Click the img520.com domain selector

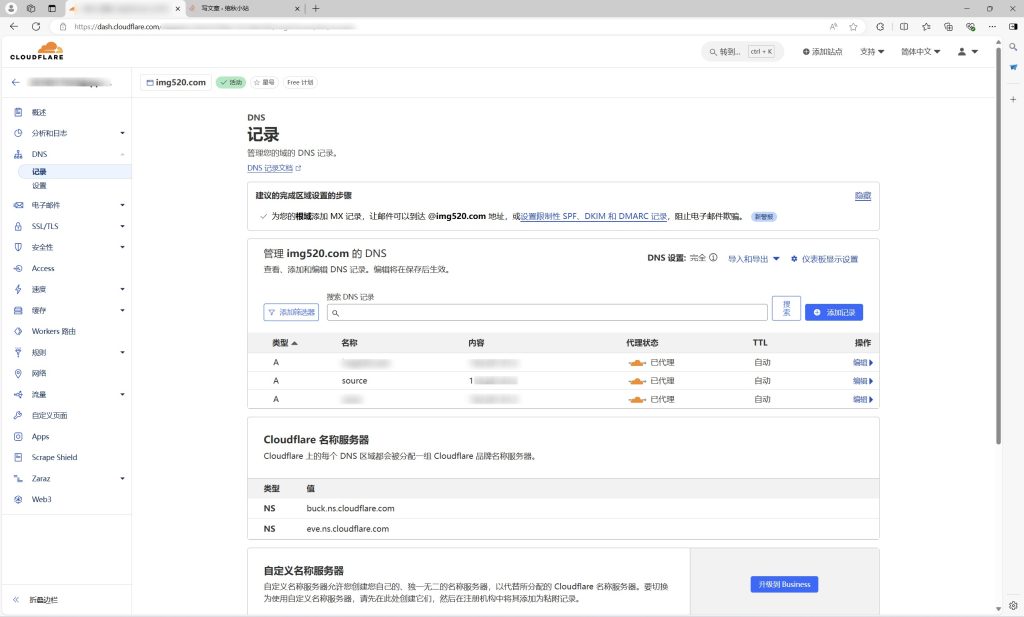point(176,82)
